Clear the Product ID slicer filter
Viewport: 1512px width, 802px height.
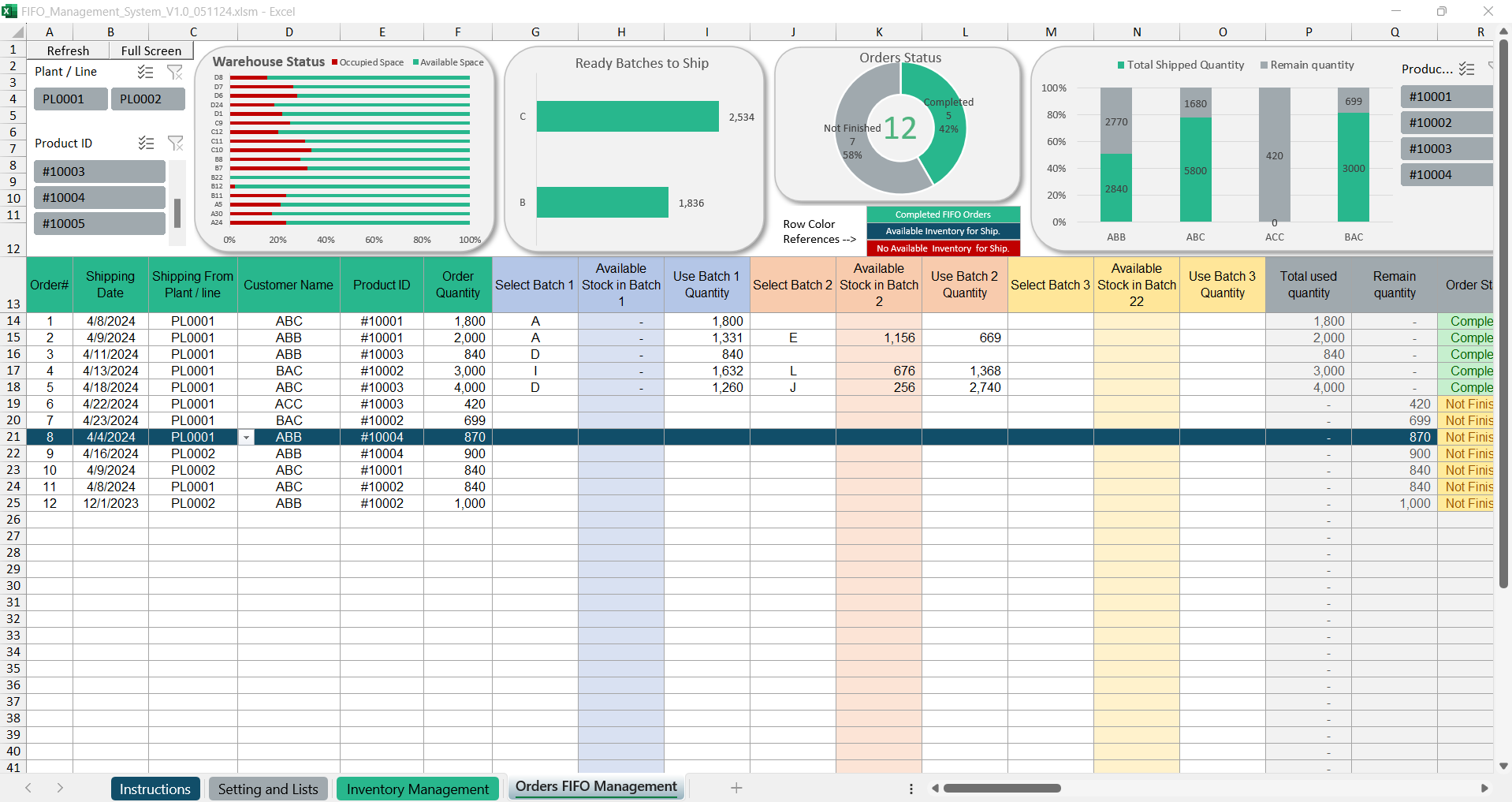click(x=175, y=143)
